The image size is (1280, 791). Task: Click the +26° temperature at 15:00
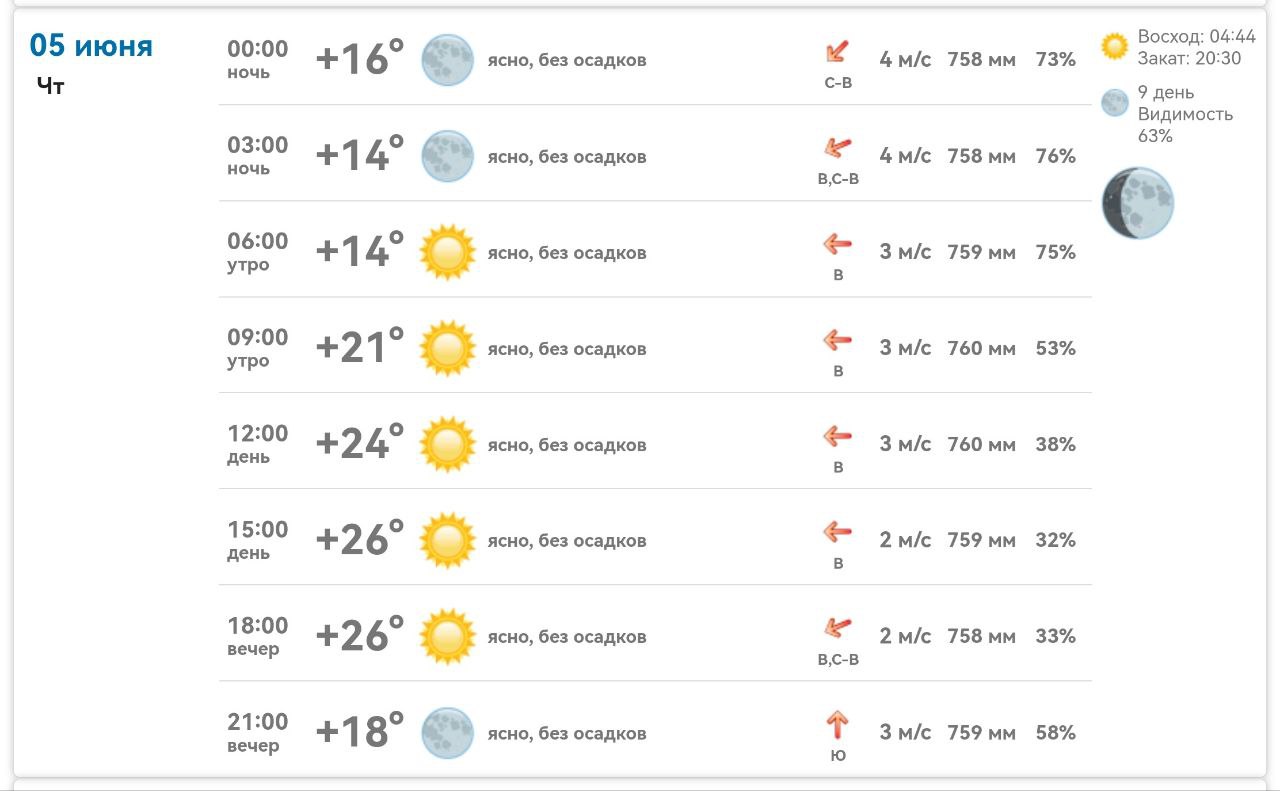[360, 540]
